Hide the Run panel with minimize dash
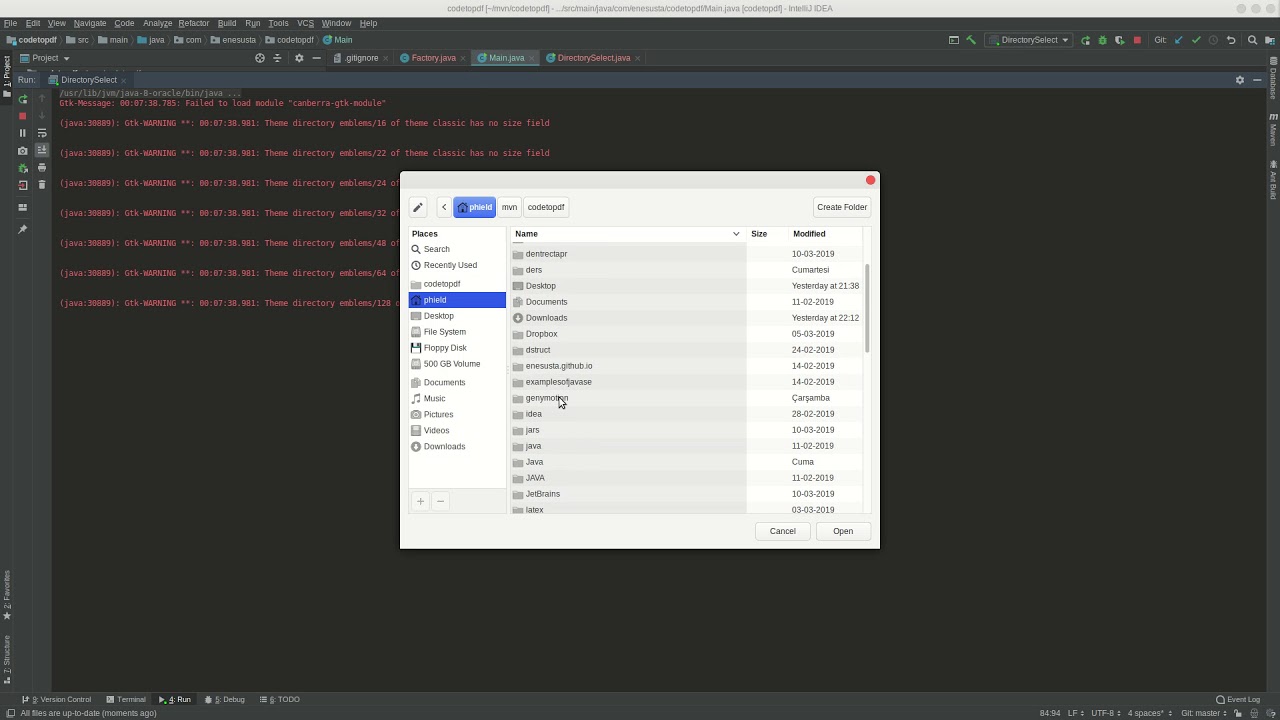The height and width of the screenshot is (720, 1280). click(x=1257, y=80)
